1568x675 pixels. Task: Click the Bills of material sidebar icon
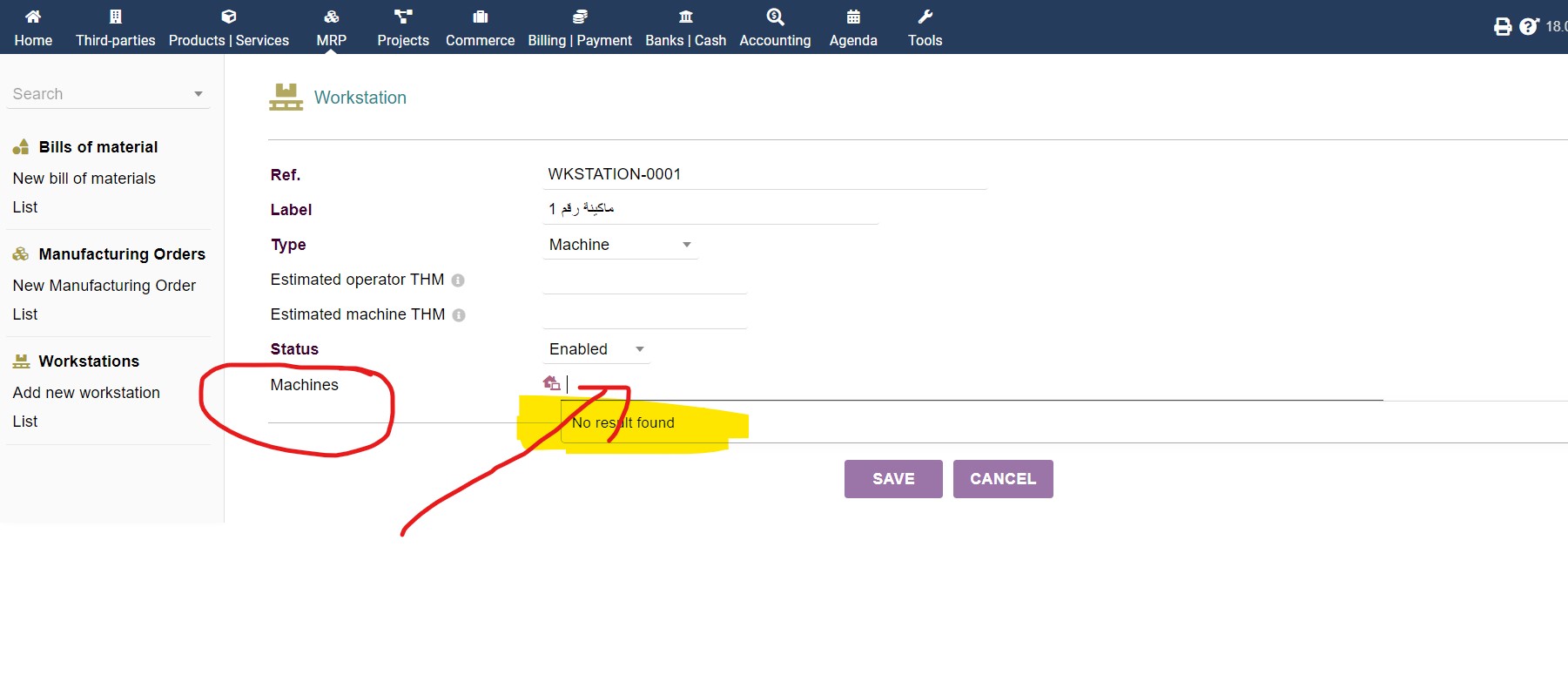(21, 147)
